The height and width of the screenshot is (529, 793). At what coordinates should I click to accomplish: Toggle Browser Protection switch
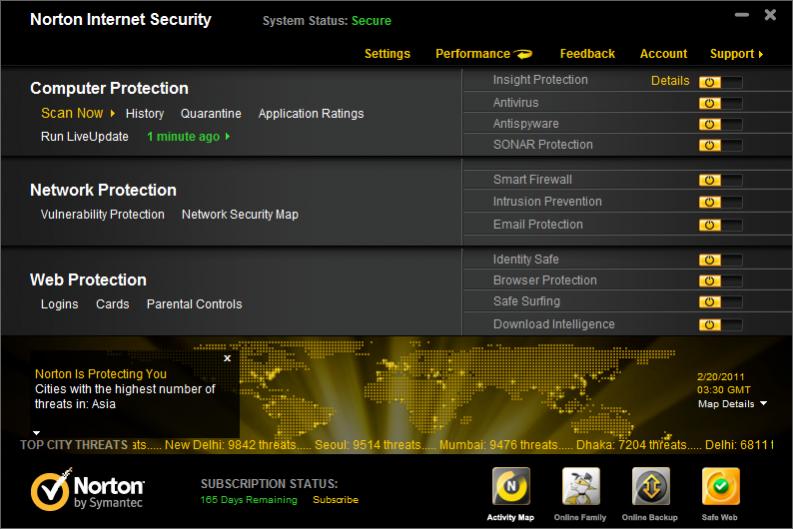pyautogui.click(x=721, y=281)
